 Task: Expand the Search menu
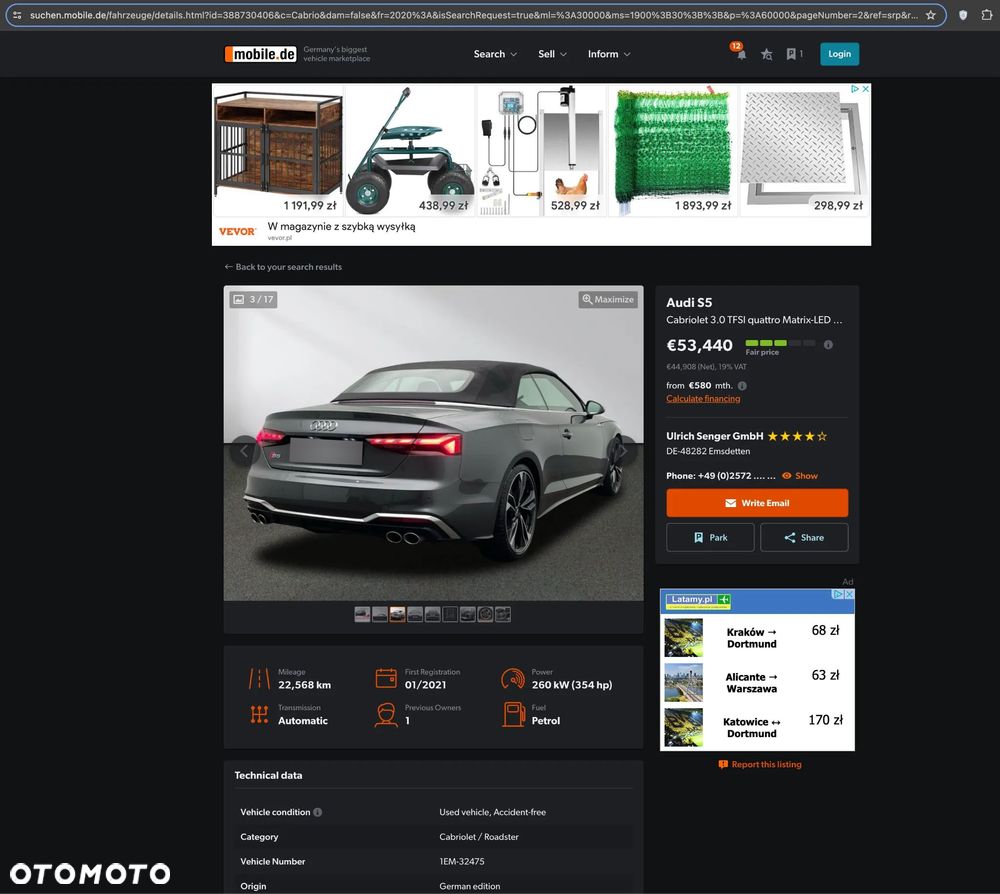pyautogui.click(x=495, y=54)
